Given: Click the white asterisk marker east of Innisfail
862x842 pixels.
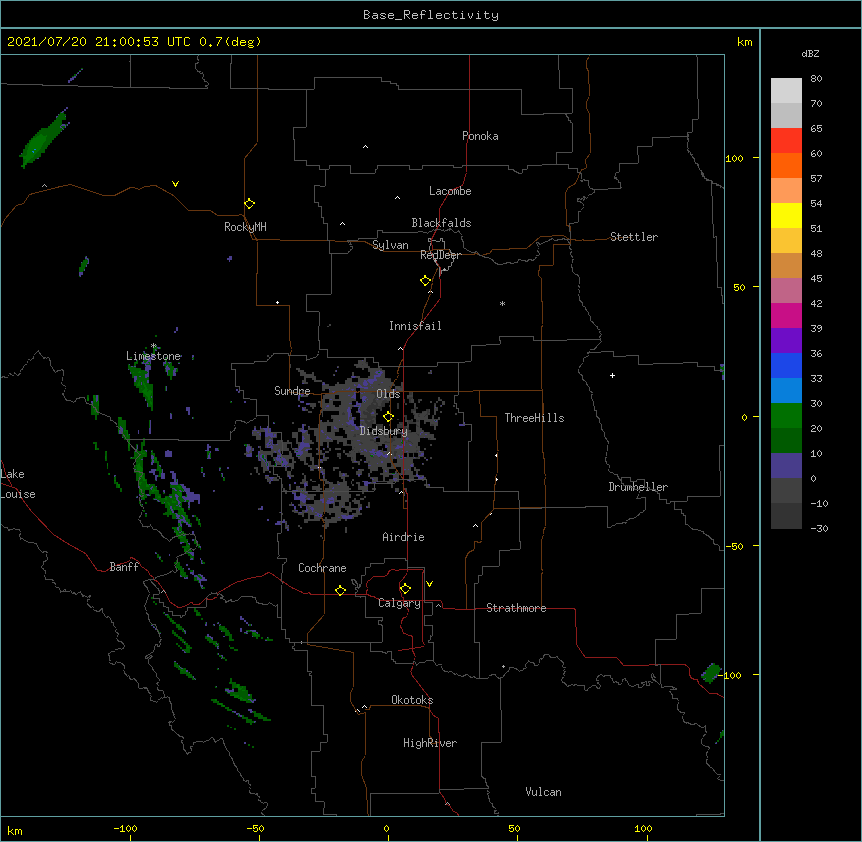Looking at the screenshot, I should click(502, 303).
